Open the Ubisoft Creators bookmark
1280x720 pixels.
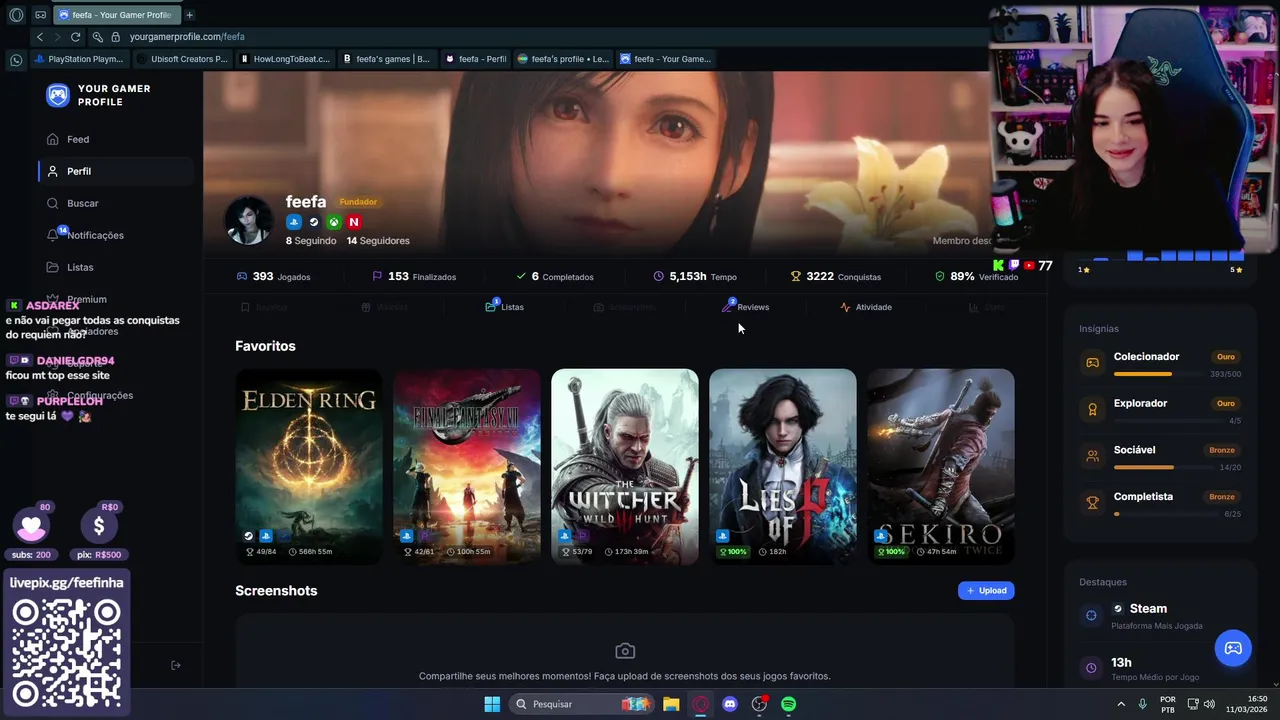(182, 59)
